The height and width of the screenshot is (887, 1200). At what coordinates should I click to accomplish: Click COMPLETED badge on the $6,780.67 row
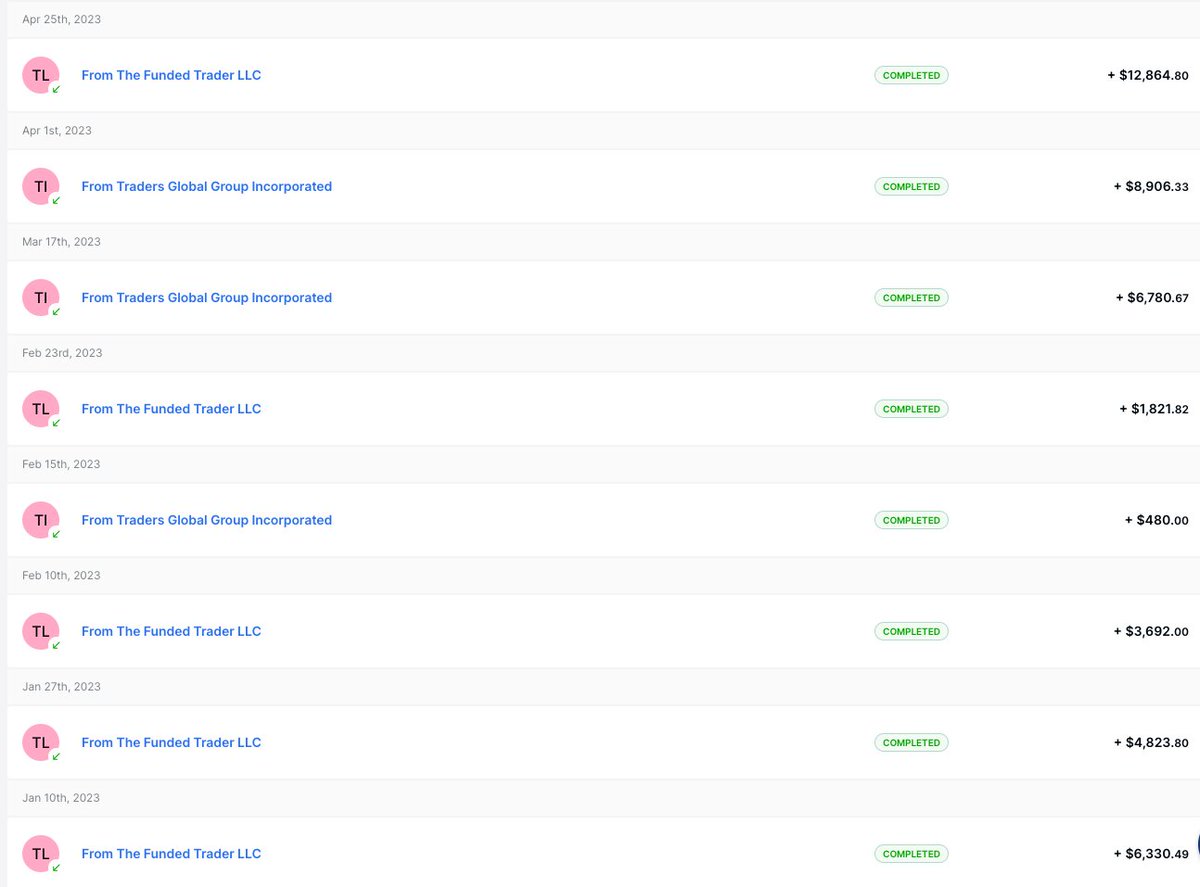pyautogui.click(x=911, y=297)
